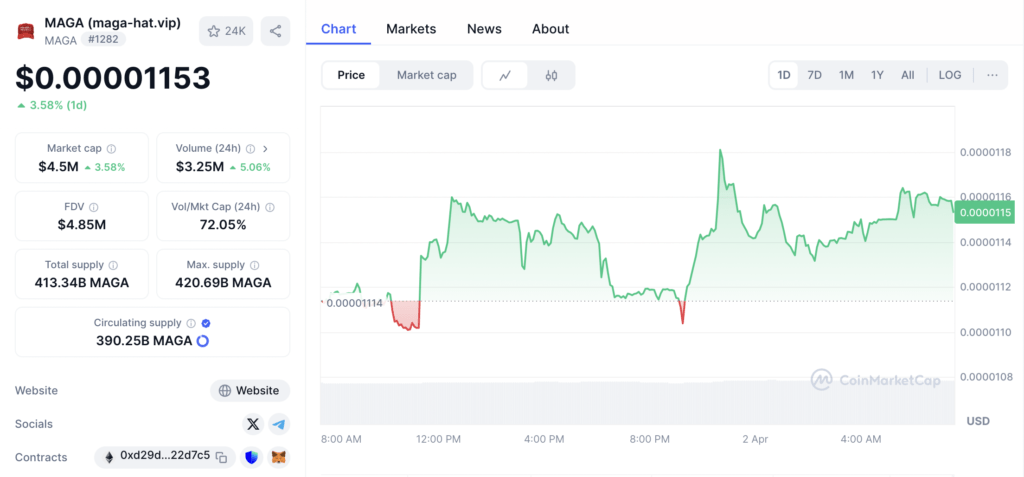Set chart range to 1M

(x=846, y=75)
